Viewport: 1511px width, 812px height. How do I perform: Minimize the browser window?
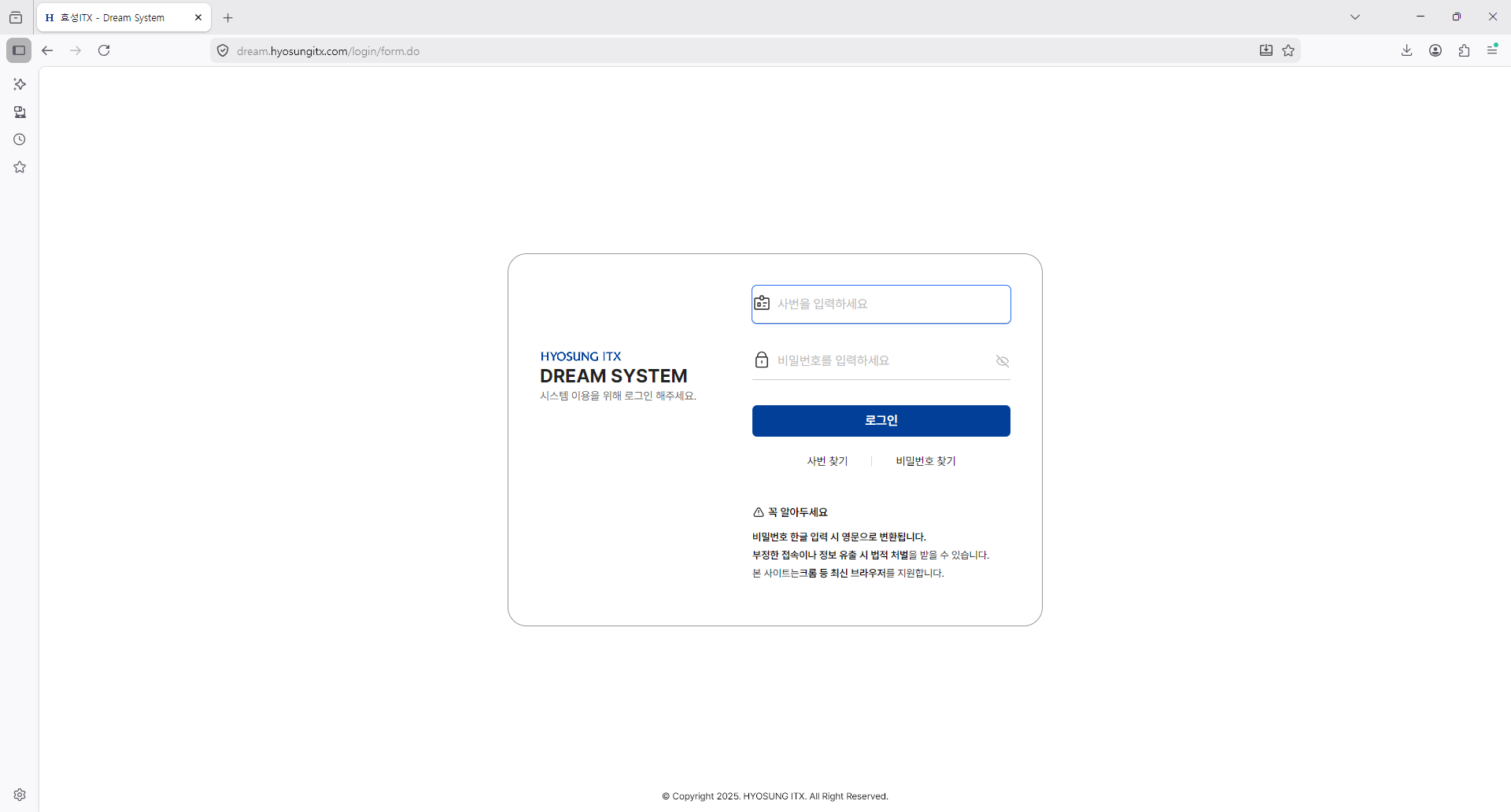(1420, 17)
